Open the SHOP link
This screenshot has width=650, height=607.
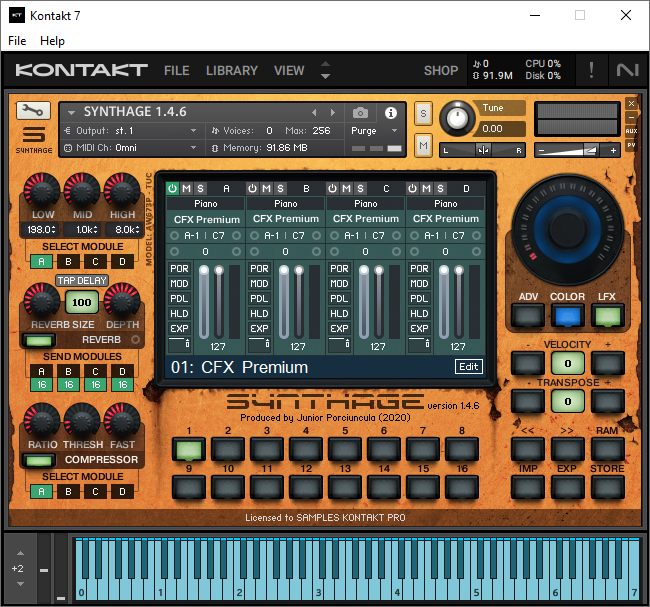tap(441, 70)
